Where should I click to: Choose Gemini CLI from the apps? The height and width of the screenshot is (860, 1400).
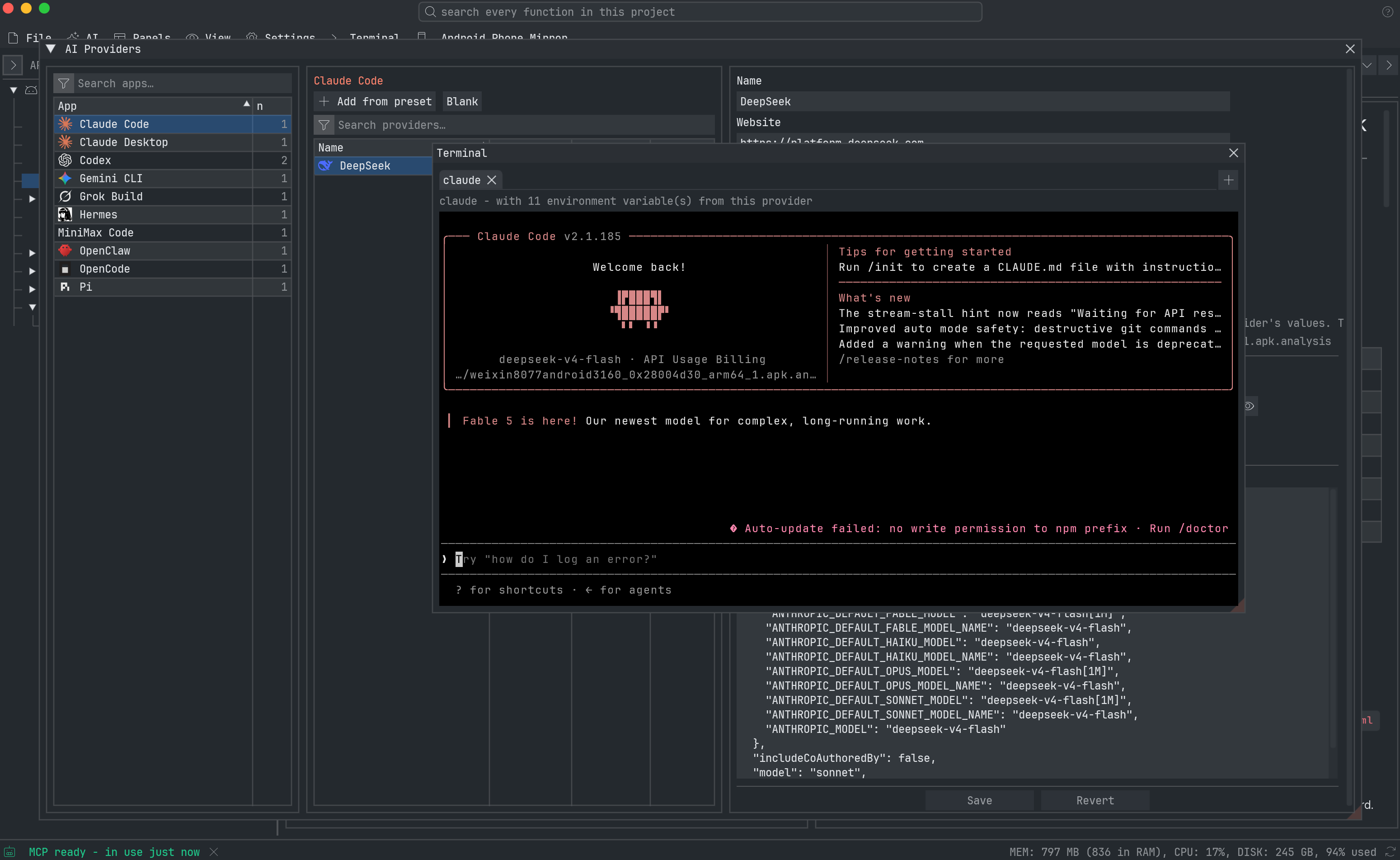tap(172, 179)
